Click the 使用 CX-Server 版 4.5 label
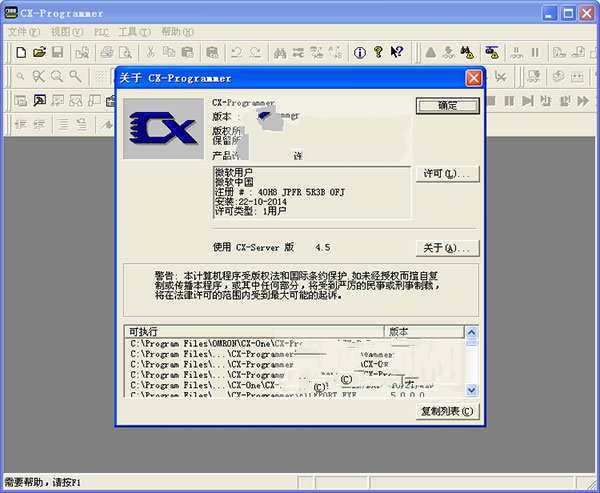 coord(272,248)
